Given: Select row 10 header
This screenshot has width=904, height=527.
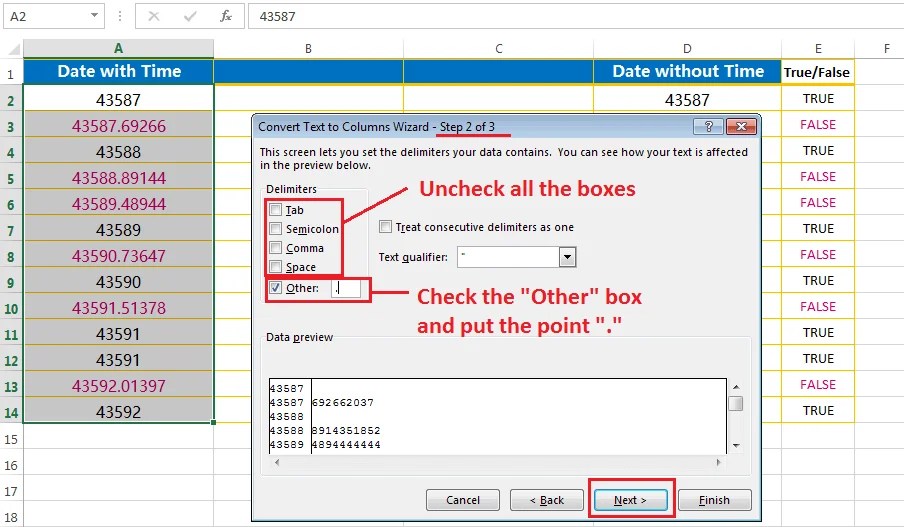Looking at the screenshot, I should (11, 308).
